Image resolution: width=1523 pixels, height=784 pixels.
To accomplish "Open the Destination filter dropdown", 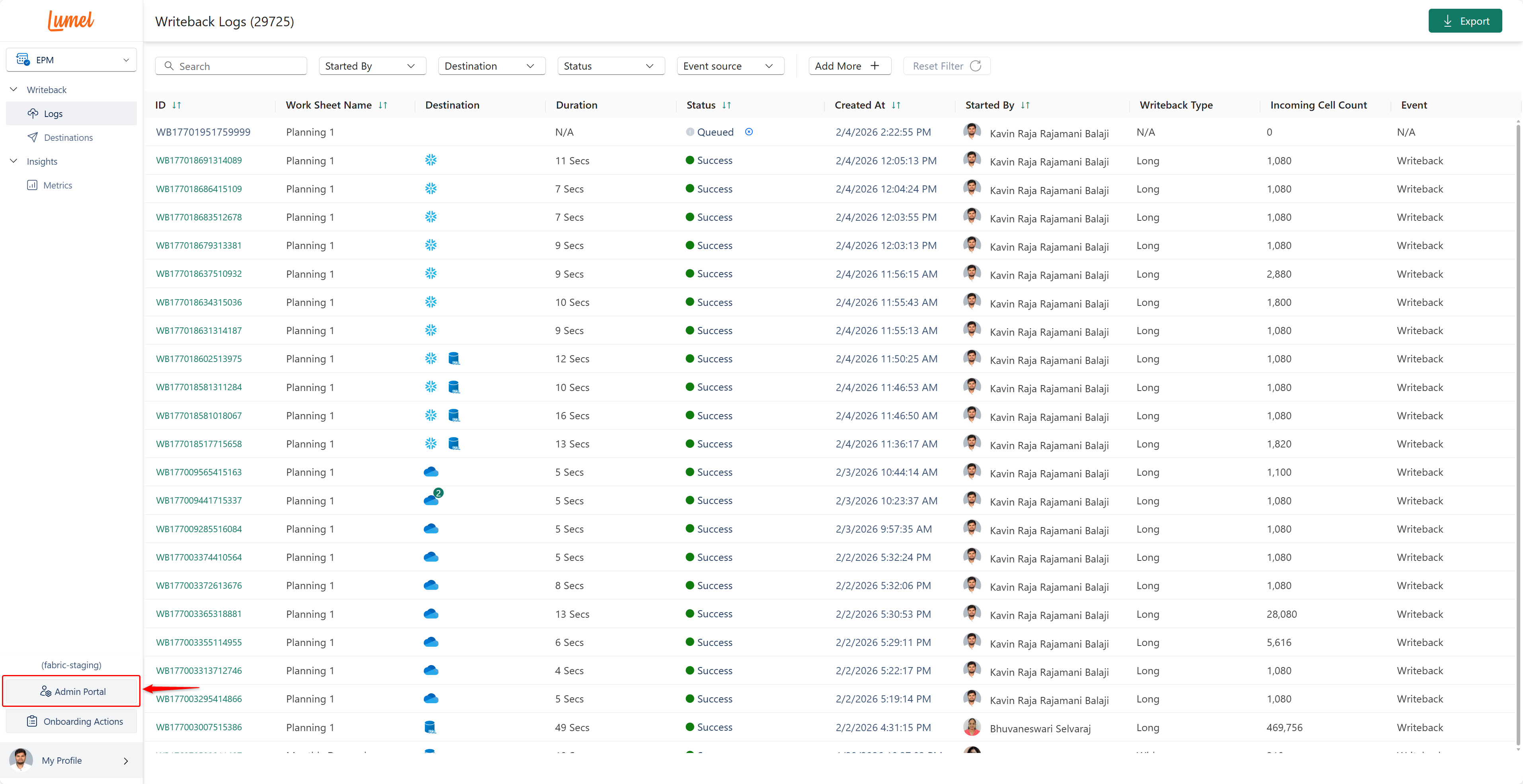I will click(491, 66).
